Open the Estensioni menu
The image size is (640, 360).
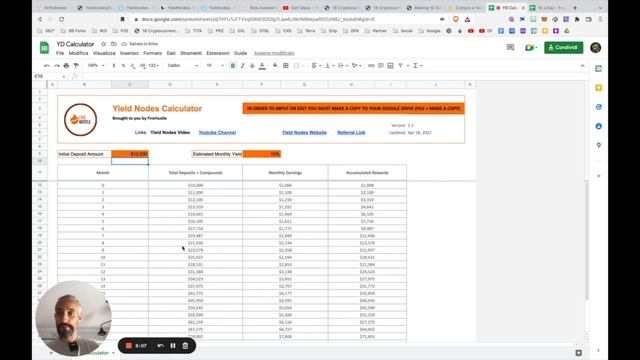(x=218, y=53)
